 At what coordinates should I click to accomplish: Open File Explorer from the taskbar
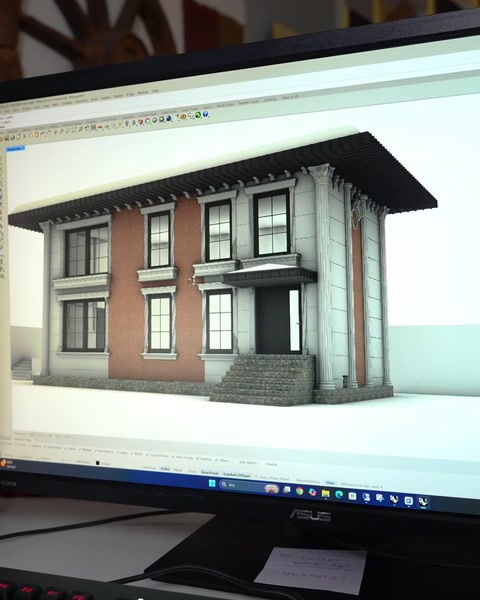pyautogui.click(x=325, y=494)
